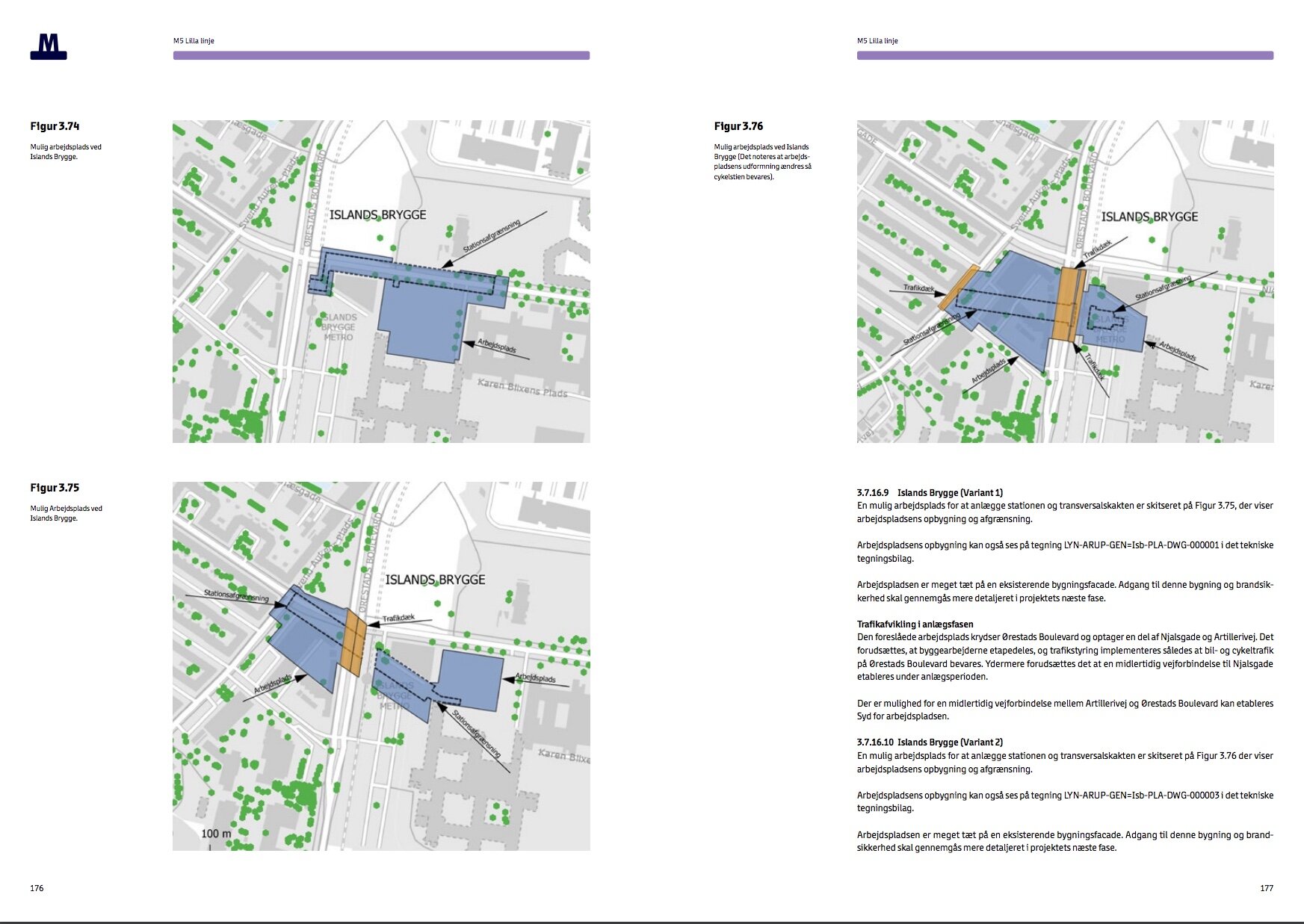The height and width of the screenshot is (924, 1304).
Task: Click the caption under Figur 3.76
Action: click(x=762, y=162)
